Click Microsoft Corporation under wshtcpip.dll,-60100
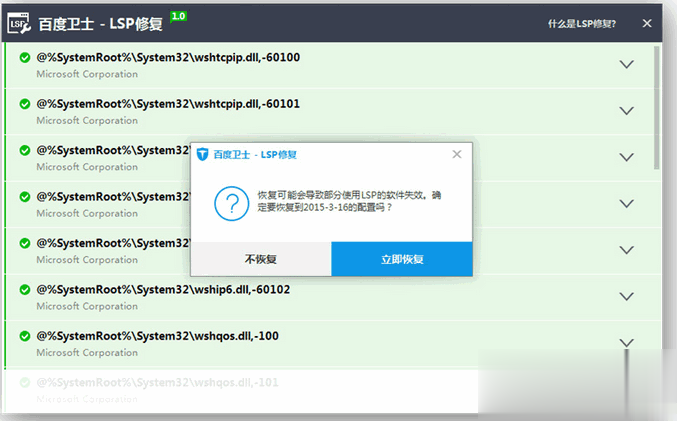This screenshot has width=677, height=421. [87, 74]
